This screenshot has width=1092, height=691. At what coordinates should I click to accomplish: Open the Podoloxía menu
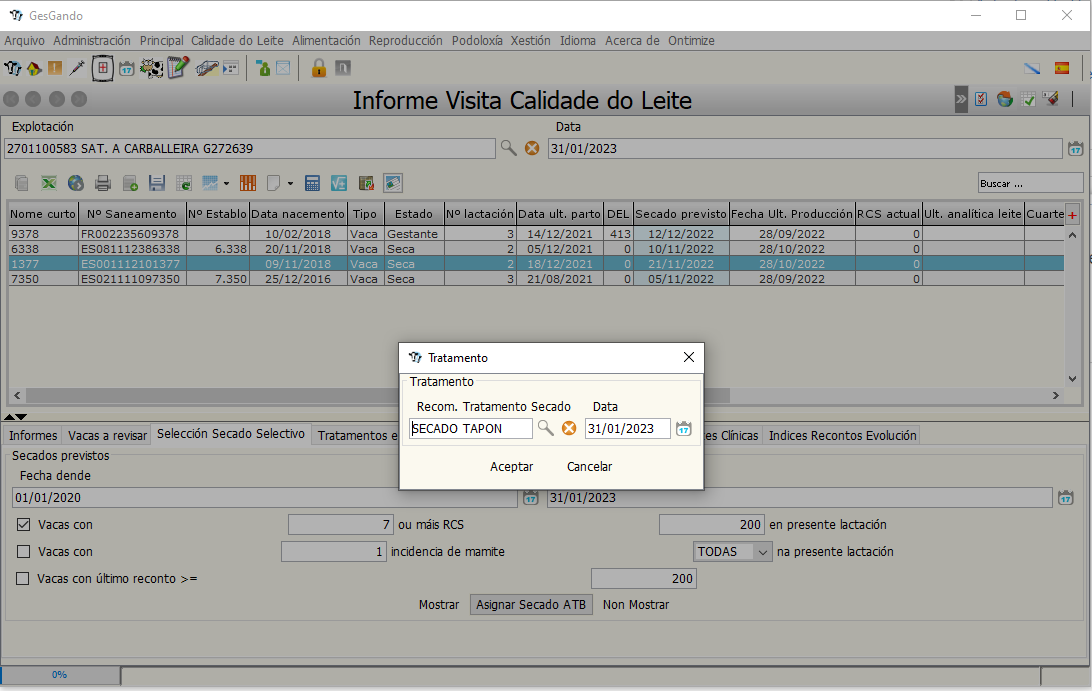tap(477, 40)
